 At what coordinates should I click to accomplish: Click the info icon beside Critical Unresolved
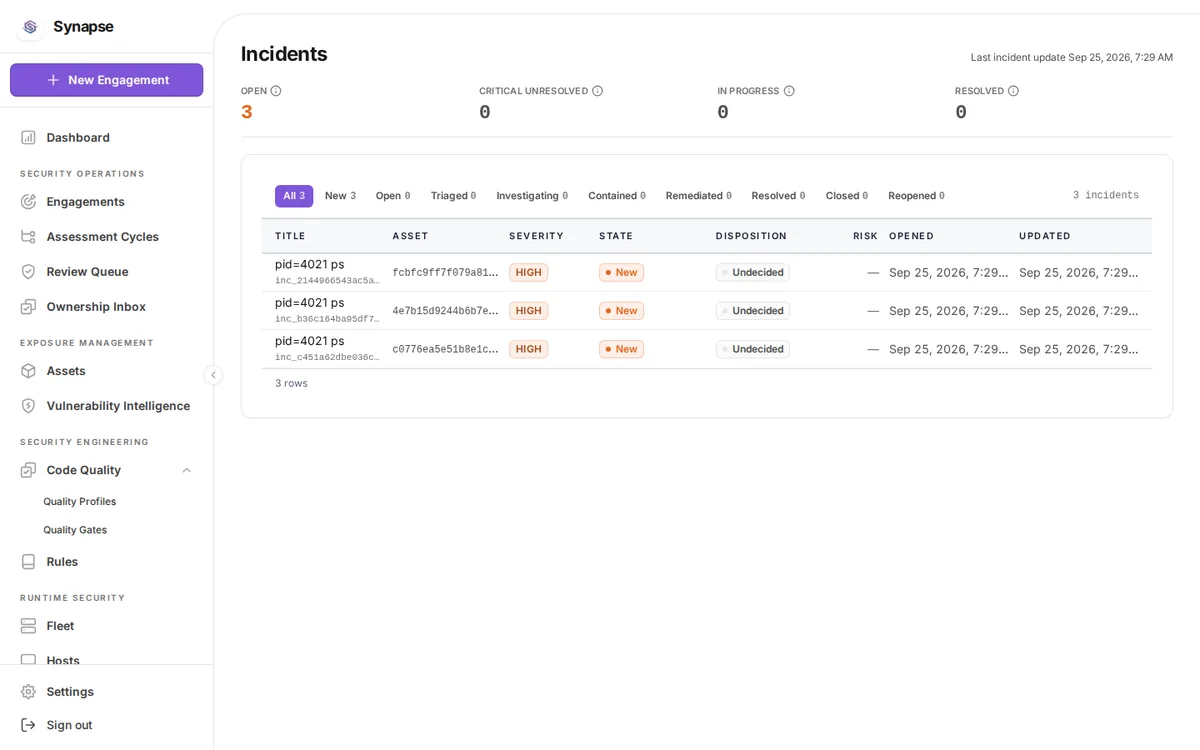click(x=597, y=91)
